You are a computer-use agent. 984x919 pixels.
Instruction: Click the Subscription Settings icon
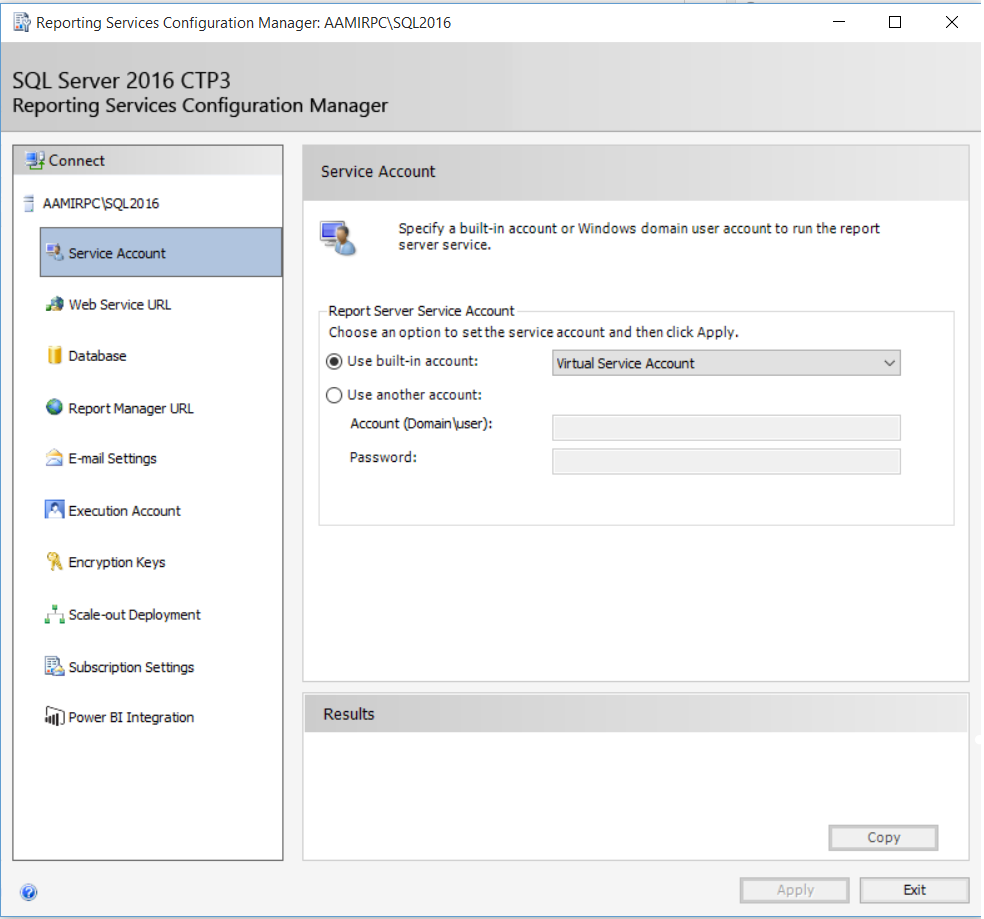(55, 666)
